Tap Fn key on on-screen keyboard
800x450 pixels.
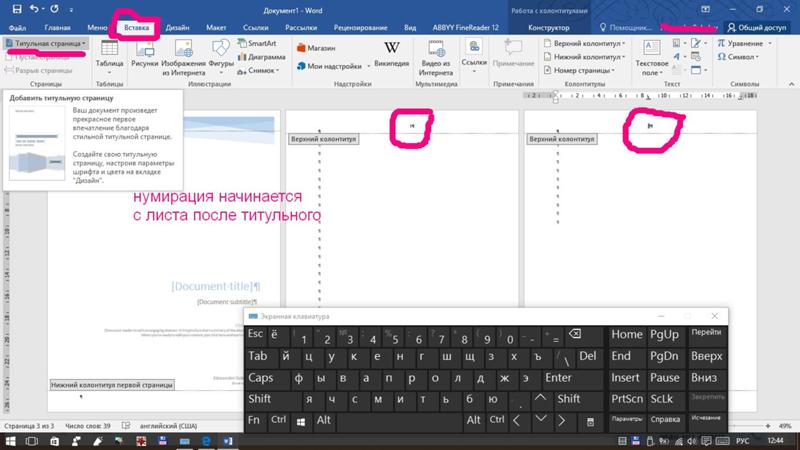click(x=254, y=420)
